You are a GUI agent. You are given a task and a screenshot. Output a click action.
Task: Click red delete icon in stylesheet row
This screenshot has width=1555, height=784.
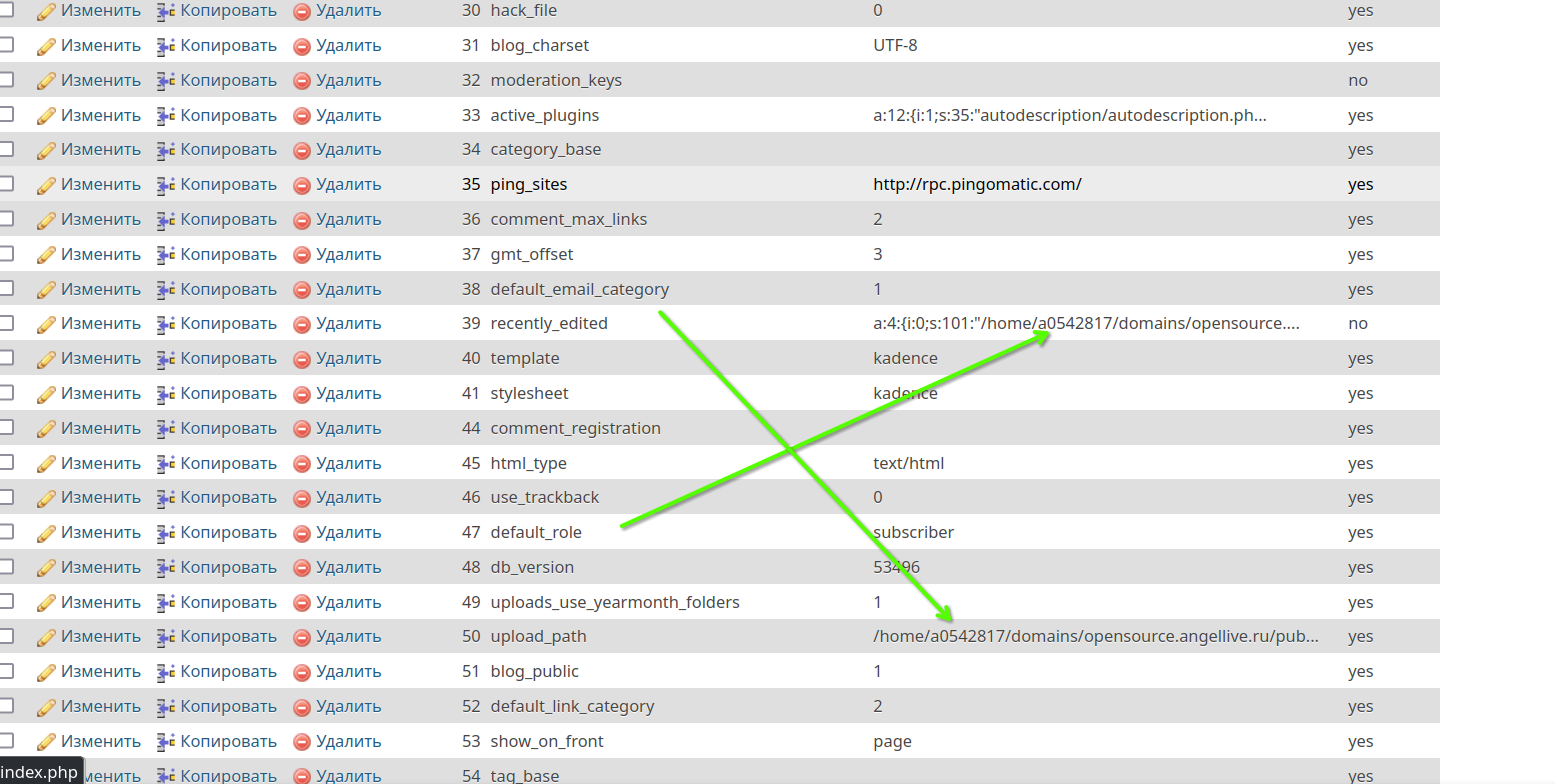pyautogui.click(x=302, y=394)
